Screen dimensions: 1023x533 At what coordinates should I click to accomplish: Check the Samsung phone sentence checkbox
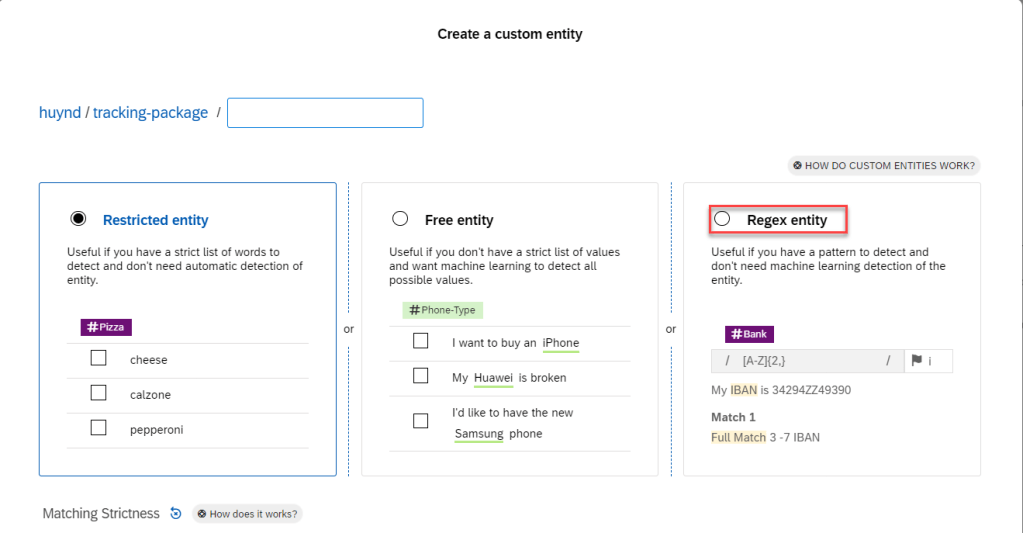[x=421, y=421]
